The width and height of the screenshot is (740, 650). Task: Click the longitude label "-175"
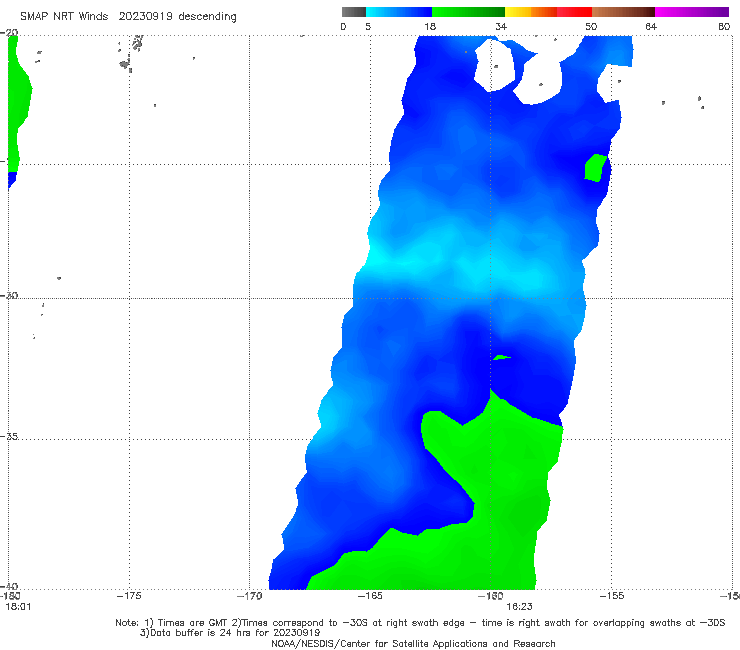pyautogui.click(x=129, y=596)
